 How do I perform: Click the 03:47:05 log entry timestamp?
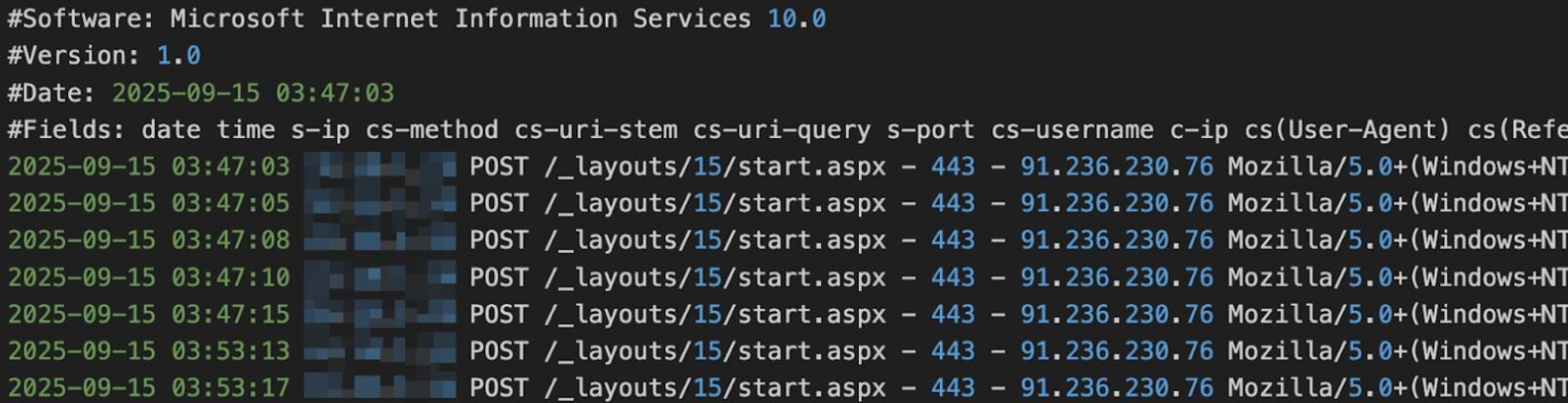pyautogui.click(x=230, y=203)
